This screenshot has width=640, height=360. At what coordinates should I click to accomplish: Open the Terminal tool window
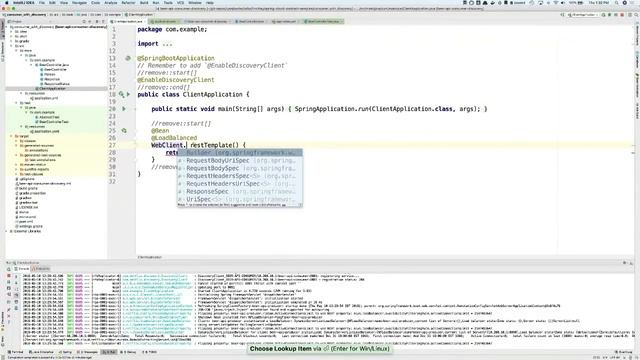[16, 352]
